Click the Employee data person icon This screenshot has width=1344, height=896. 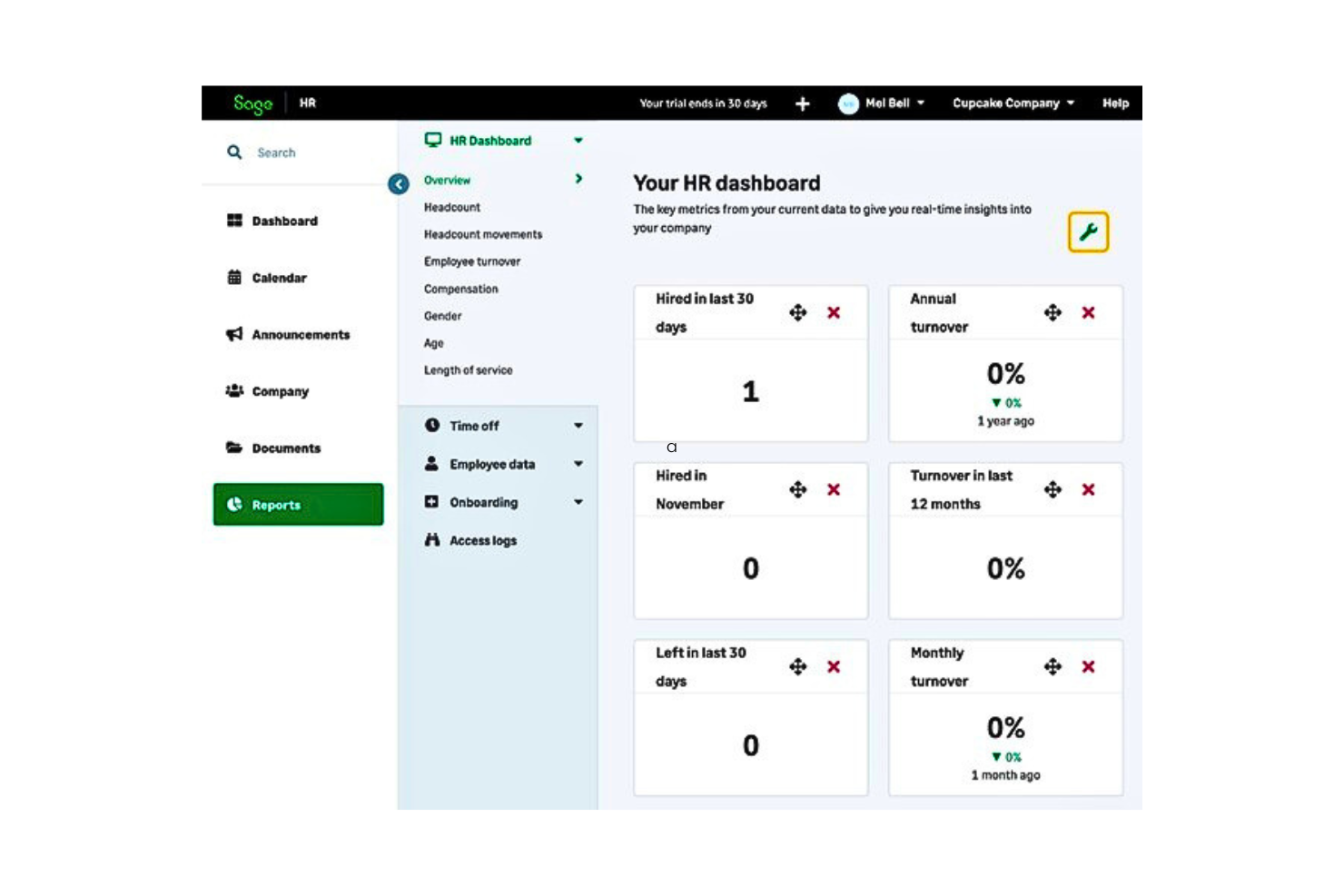431,463
